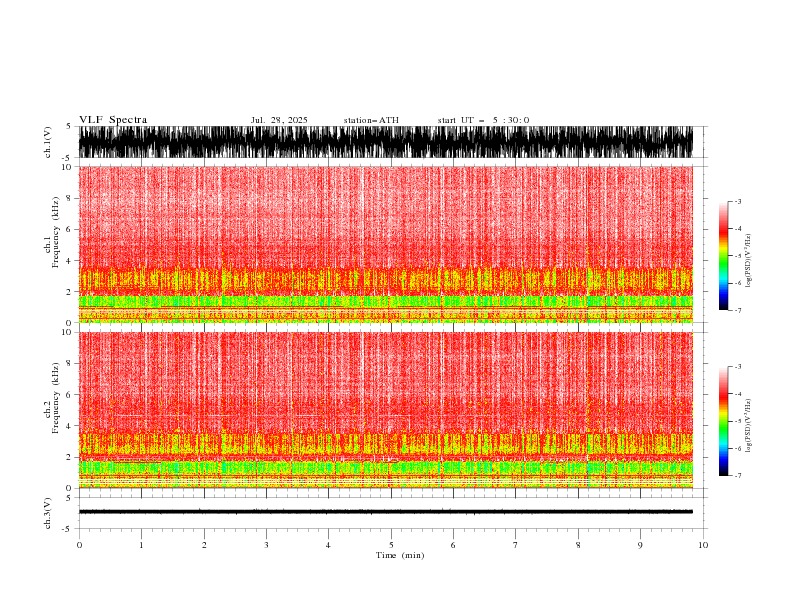Click inside the ch.2 frequency spectrogram
The width and height of the screenshot is (792, 612).
pyautogui.click(x=386, y=410)
